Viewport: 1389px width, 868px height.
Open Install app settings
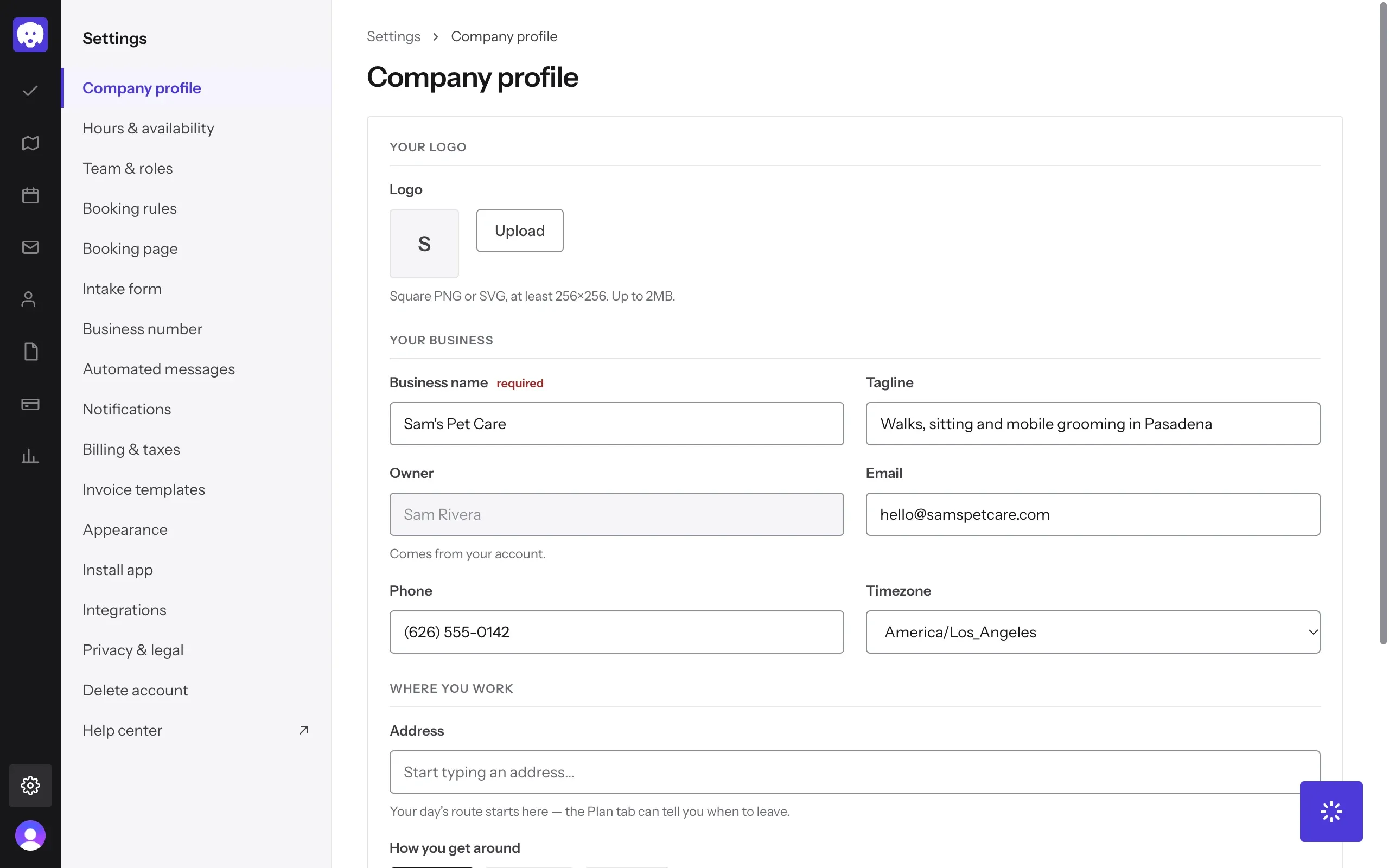[x=196, y=570]
